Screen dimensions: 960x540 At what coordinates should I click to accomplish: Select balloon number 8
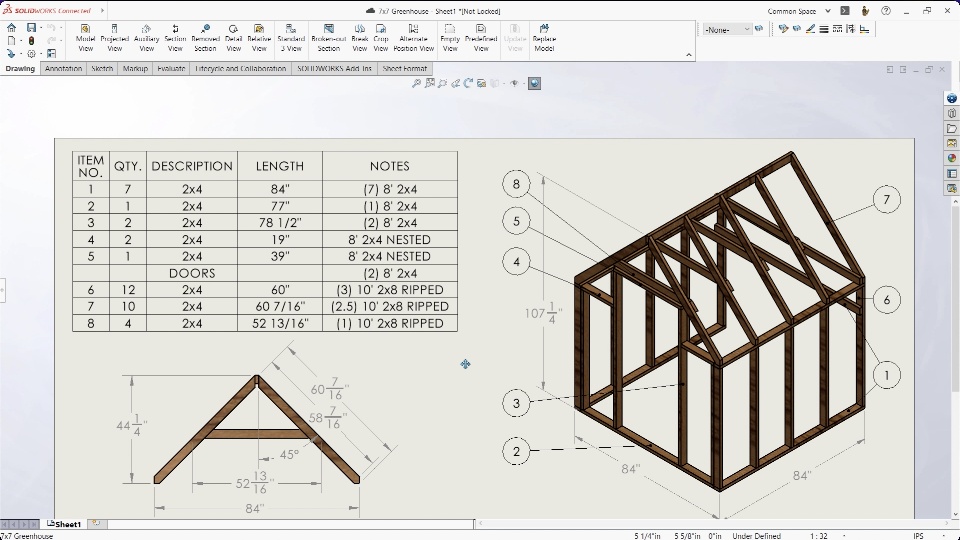[516, 184]
